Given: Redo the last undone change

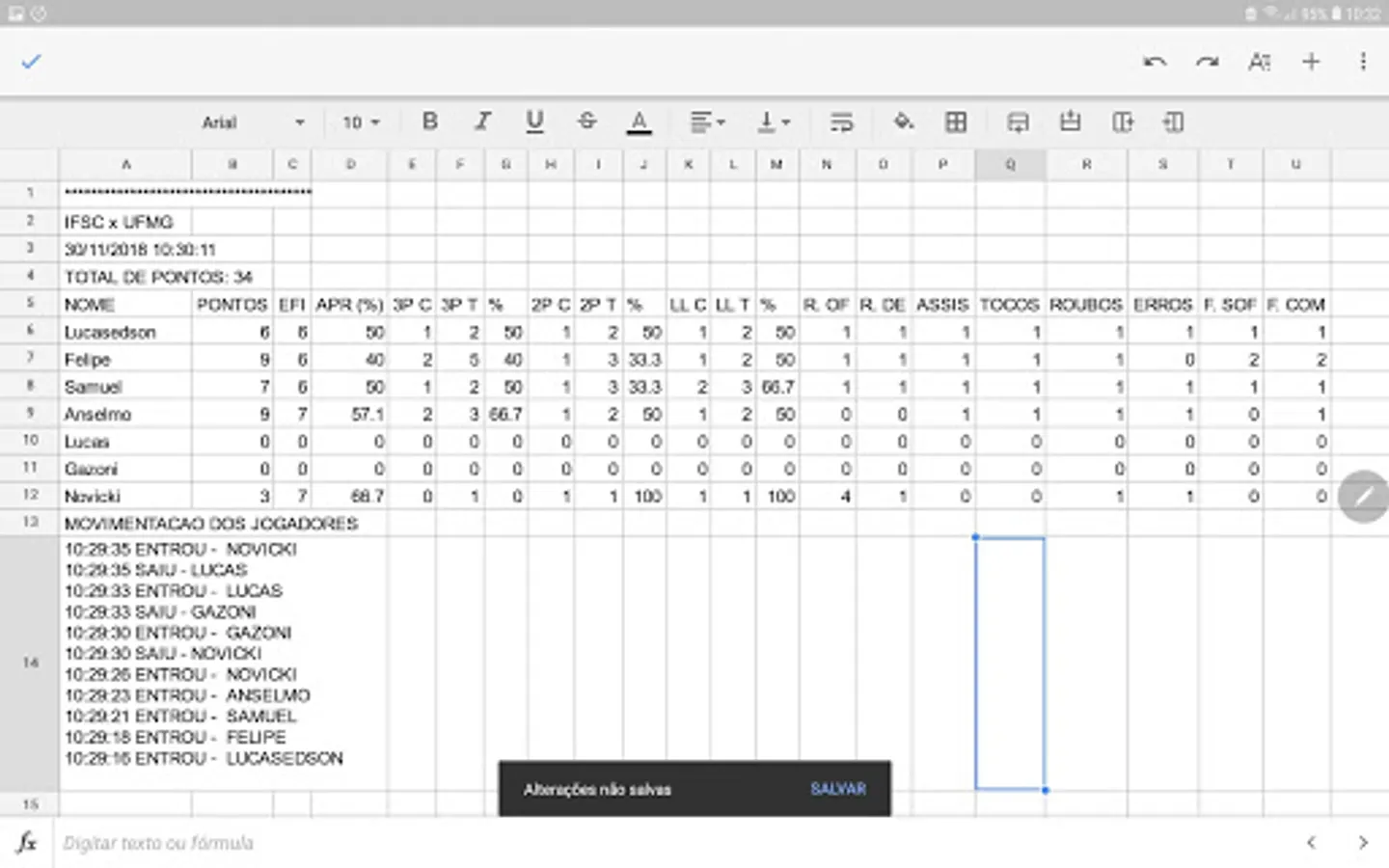Looking at the screenshot, I should [x=1207, y=62].
